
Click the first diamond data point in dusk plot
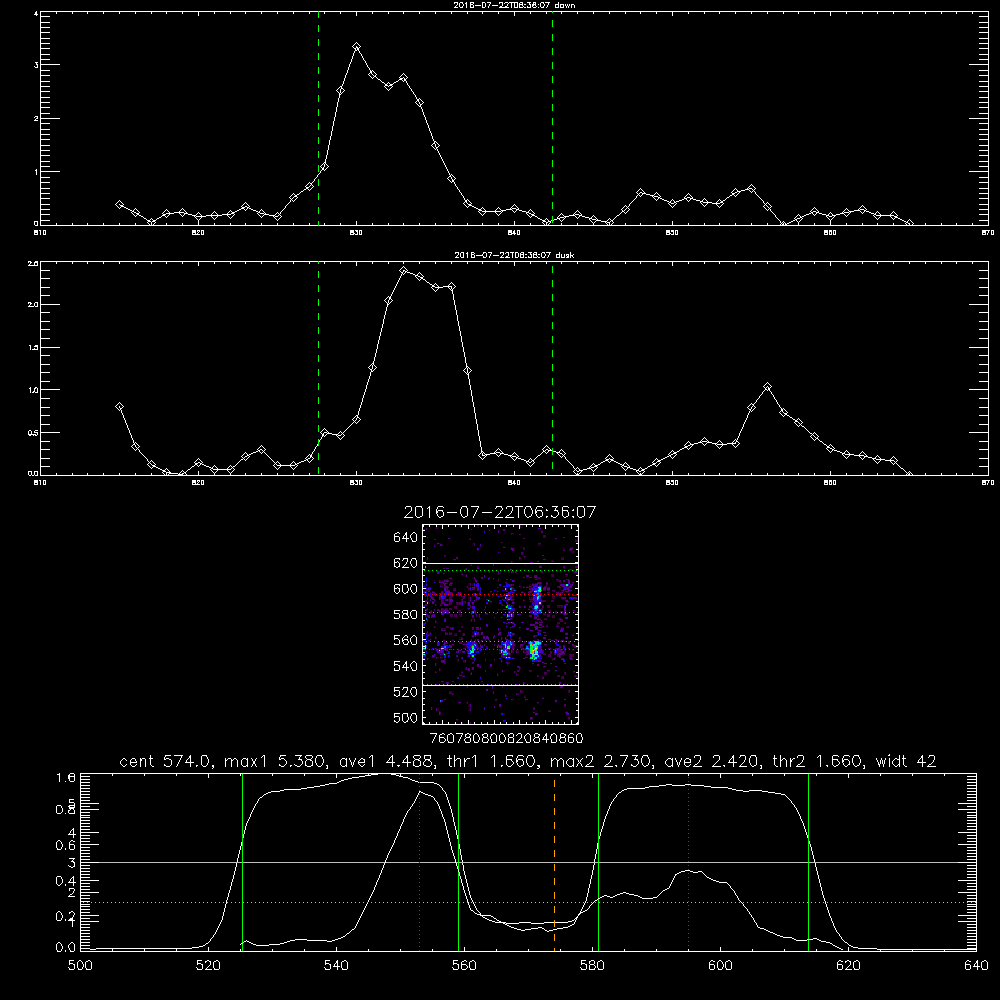pyautogui.click(x=119, y=406)
